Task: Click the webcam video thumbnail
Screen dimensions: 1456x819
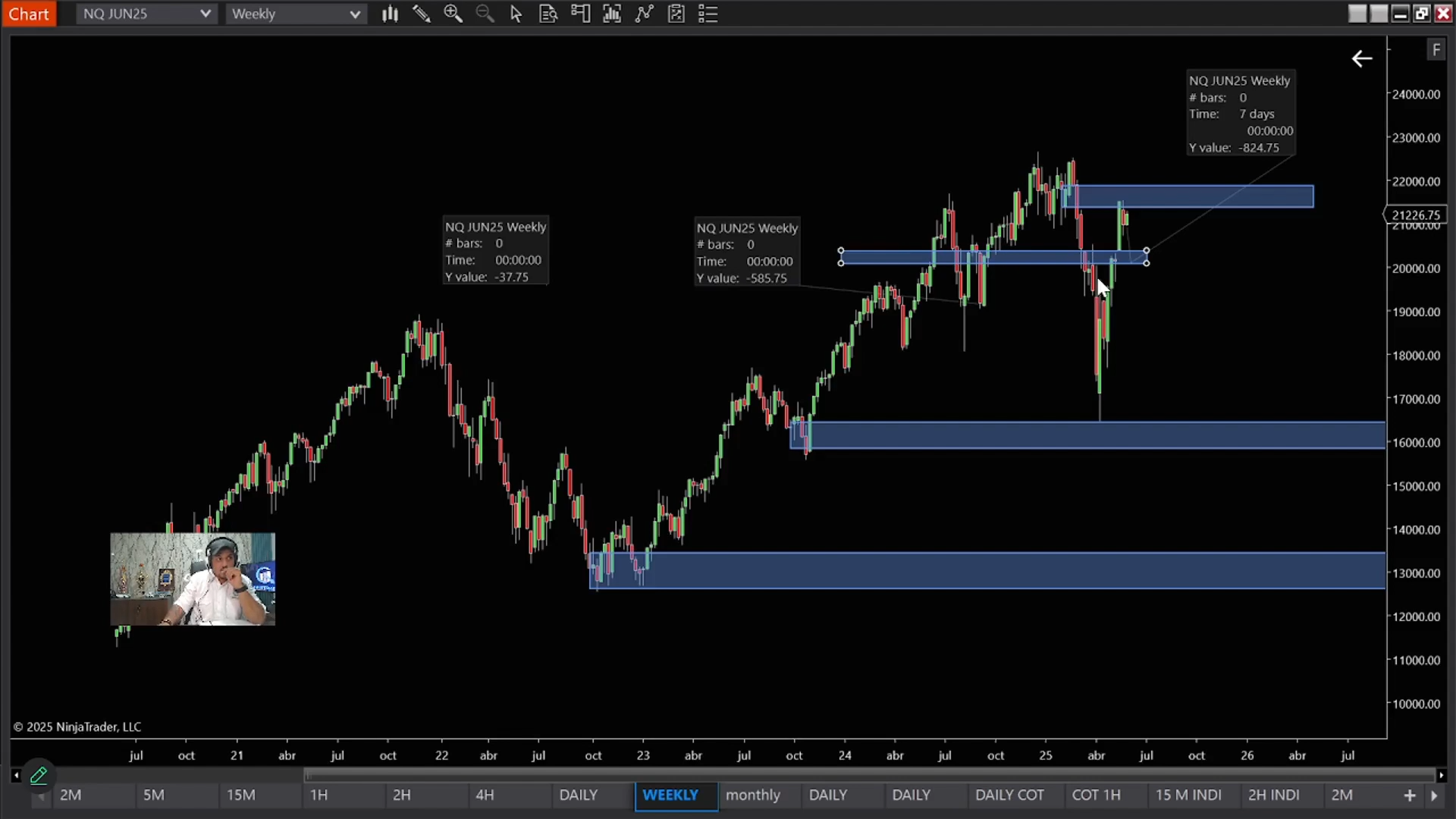Action: click(193, 579)
